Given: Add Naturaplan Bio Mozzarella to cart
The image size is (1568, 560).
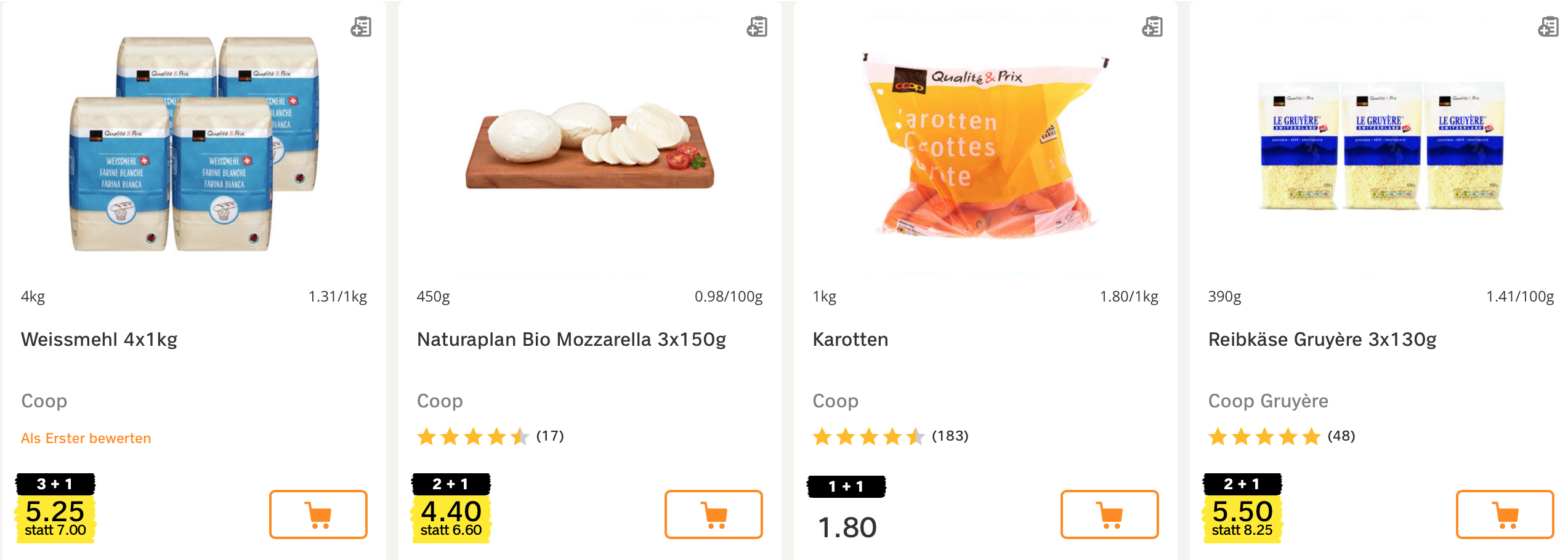Looking at the screenshot, I should click(713, 514).
